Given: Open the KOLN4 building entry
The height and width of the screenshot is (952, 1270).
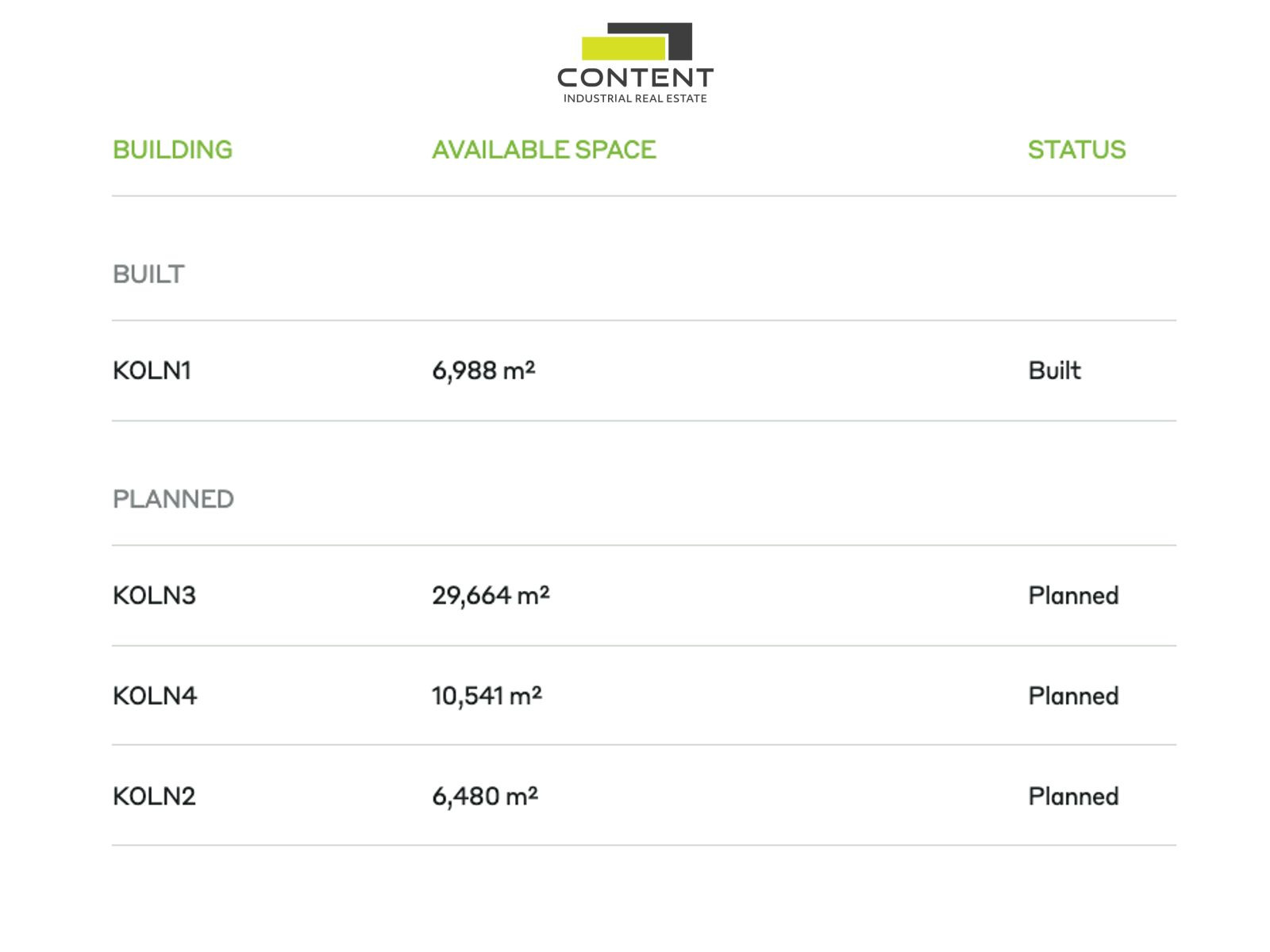Looking at the screenshot, I should [x=155, y=696].
